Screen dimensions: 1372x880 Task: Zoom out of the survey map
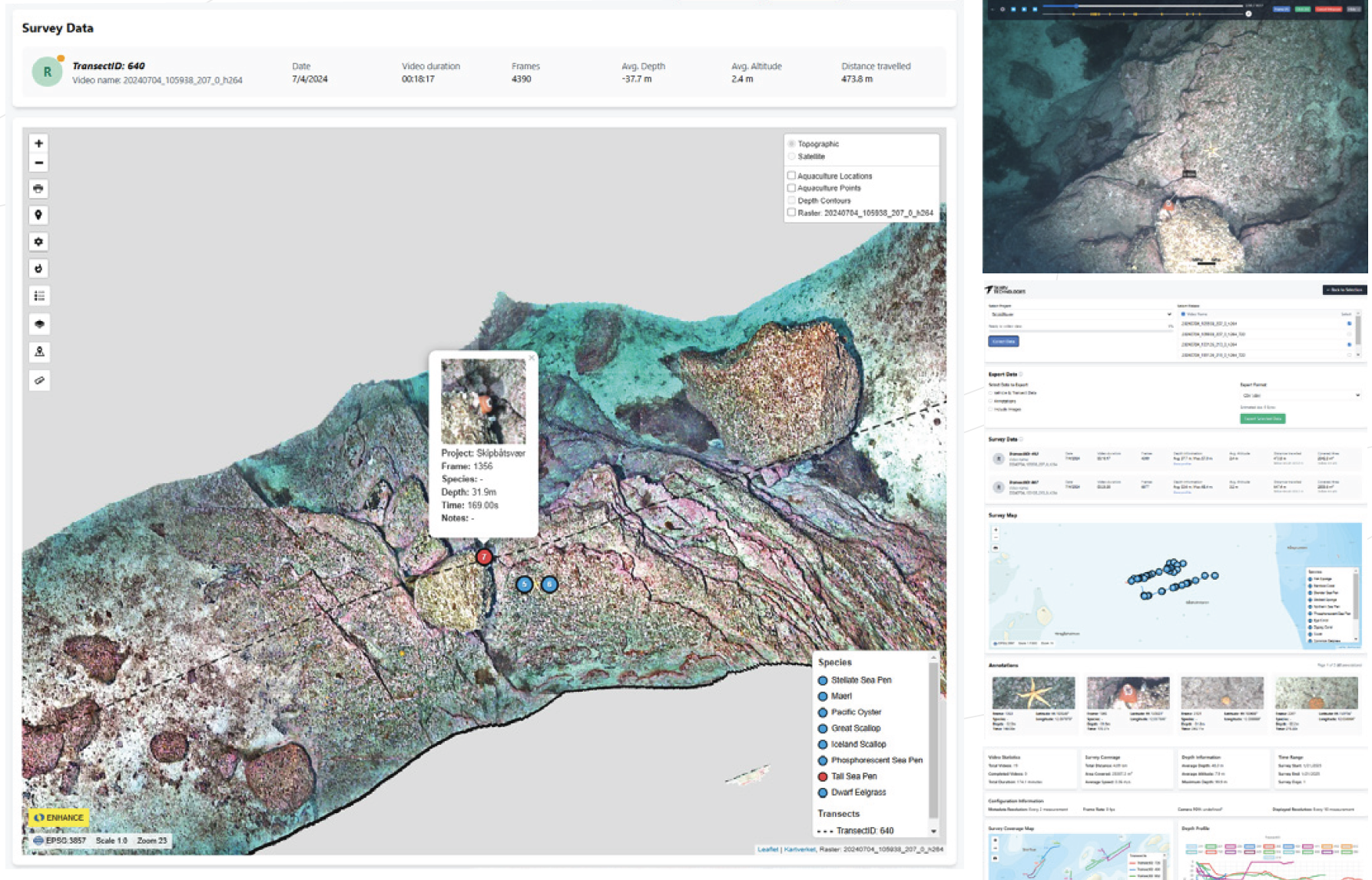coord(38,163)
